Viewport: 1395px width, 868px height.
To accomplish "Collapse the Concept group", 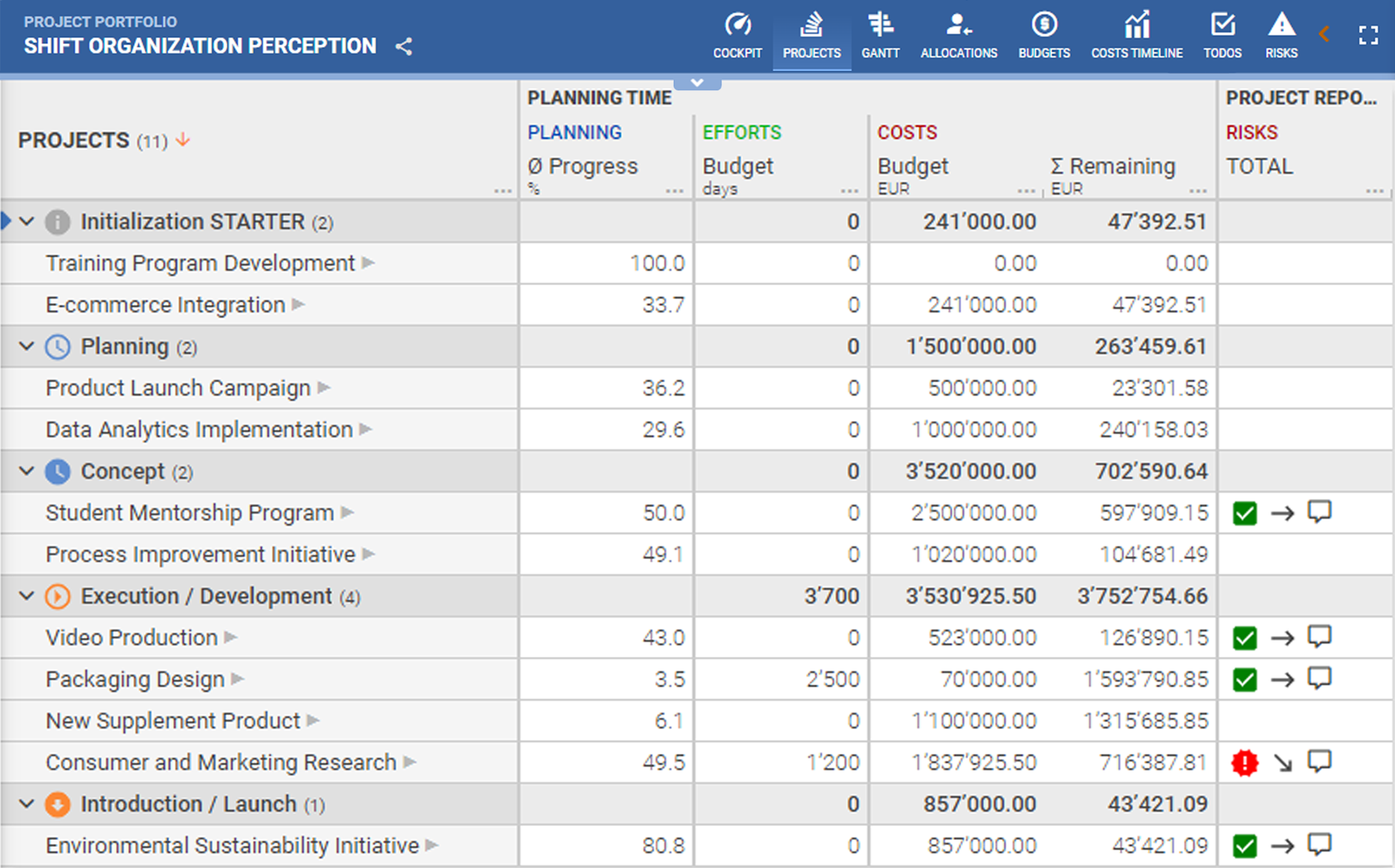I will [26, 471].
